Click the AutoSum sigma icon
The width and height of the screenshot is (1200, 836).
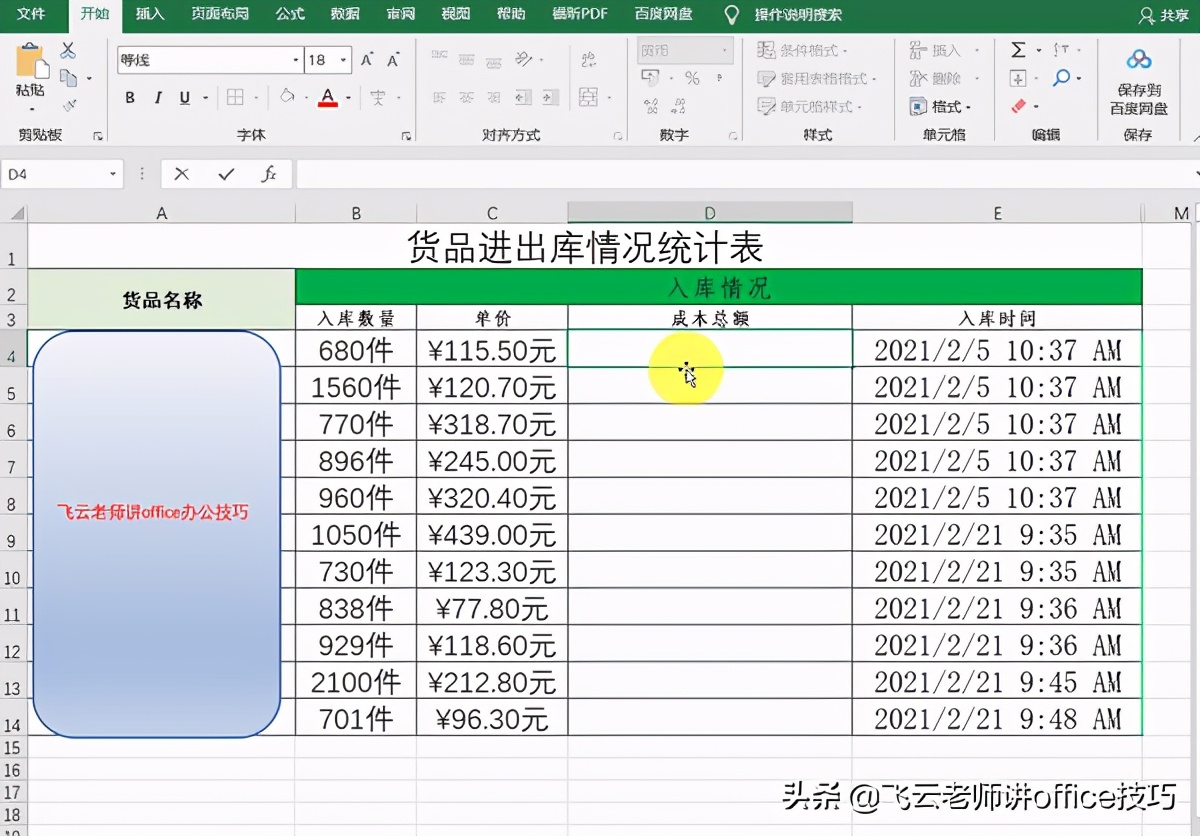pos(1018,50)
